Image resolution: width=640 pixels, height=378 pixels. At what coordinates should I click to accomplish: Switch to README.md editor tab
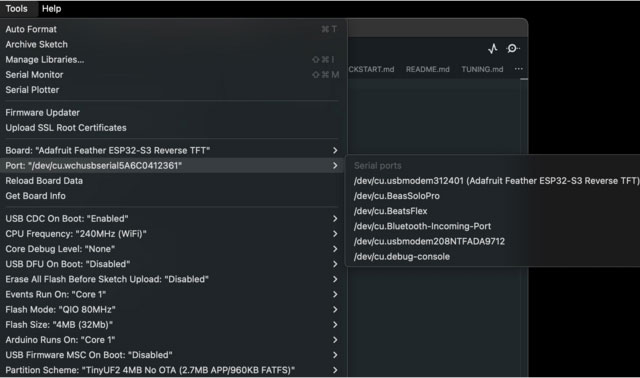(x=427, y=69)
